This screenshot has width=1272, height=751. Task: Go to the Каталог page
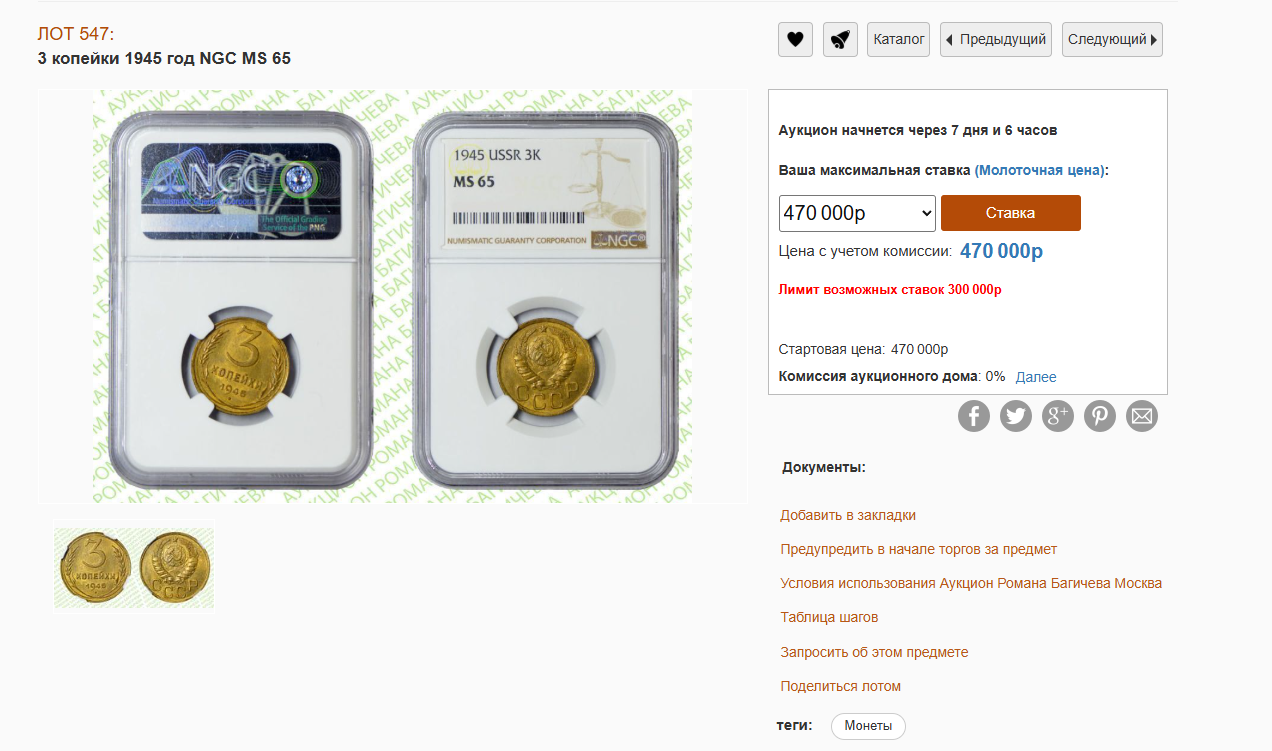[899, 40]
